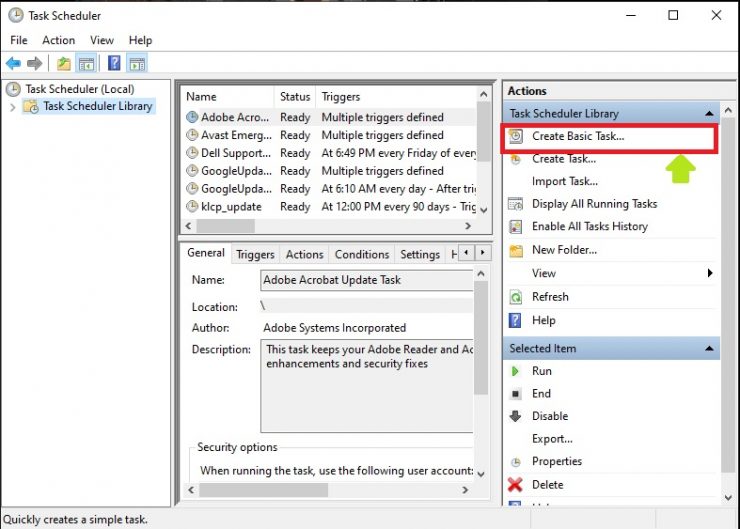Click the green Run play icon
740x529 pixels.
click(515, 371)
